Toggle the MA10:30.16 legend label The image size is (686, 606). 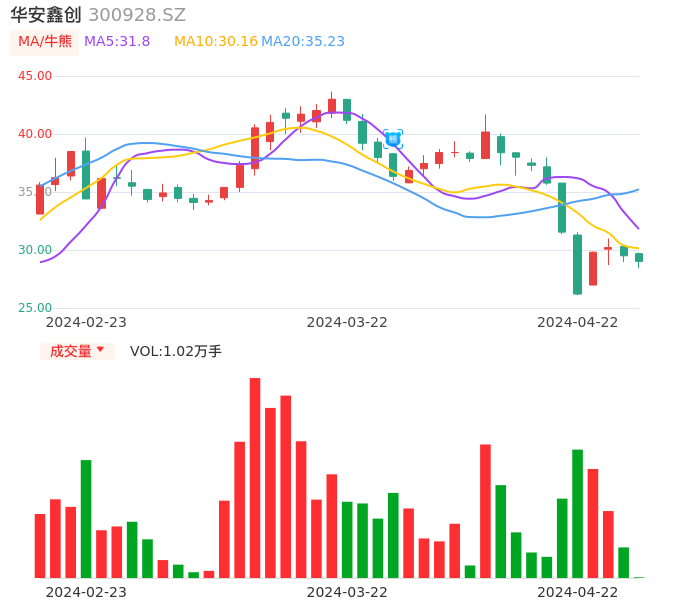coord(216,41)
